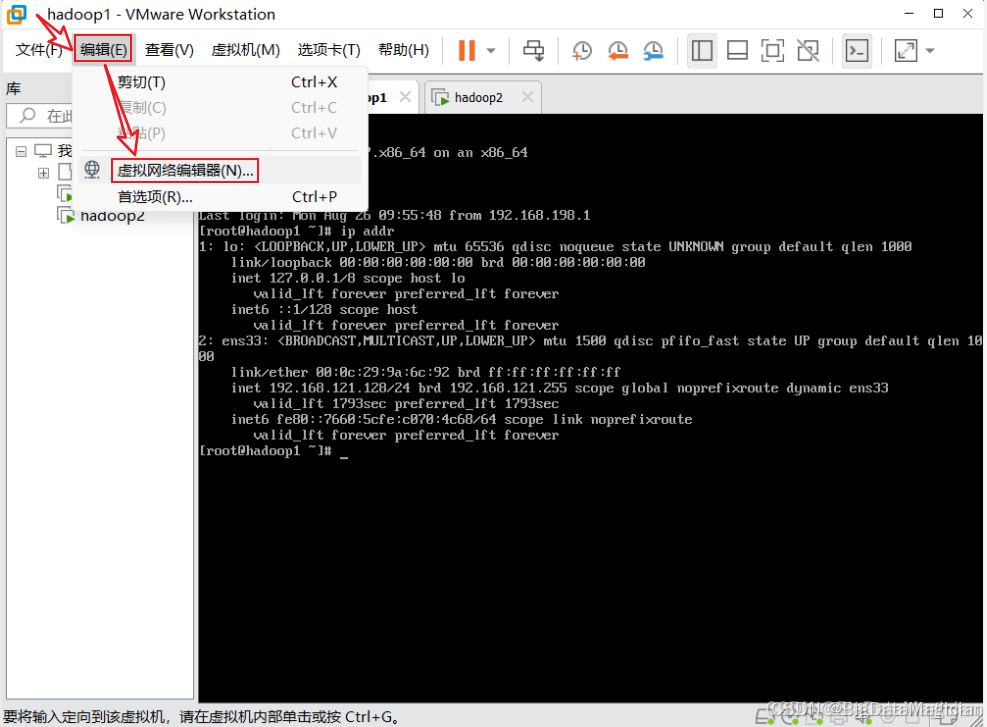Screen dimensions: 987x727
Task: Open 首选项(R)... preferences entry
Action: [220, 197]
